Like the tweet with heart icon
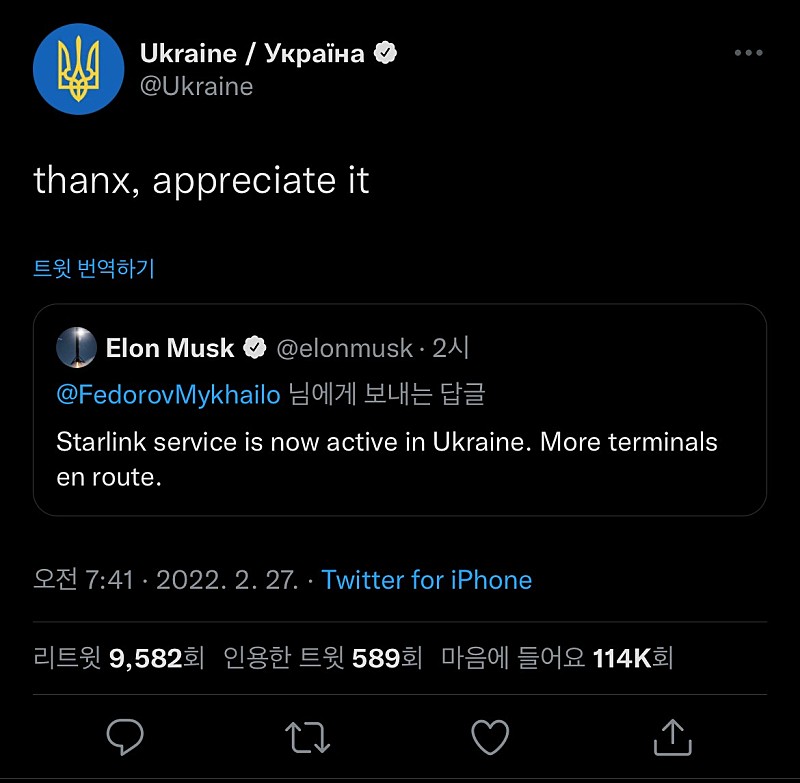The image size is (800, 783). (x=490, y=738)
